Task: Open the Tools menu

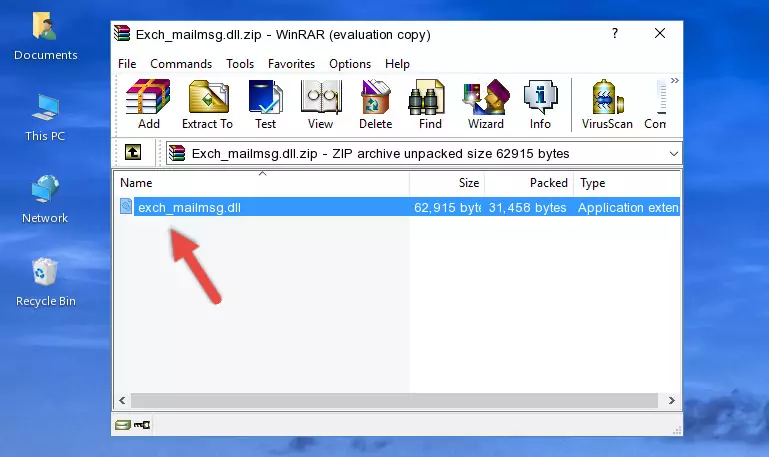Action: [x=240, y=64]
